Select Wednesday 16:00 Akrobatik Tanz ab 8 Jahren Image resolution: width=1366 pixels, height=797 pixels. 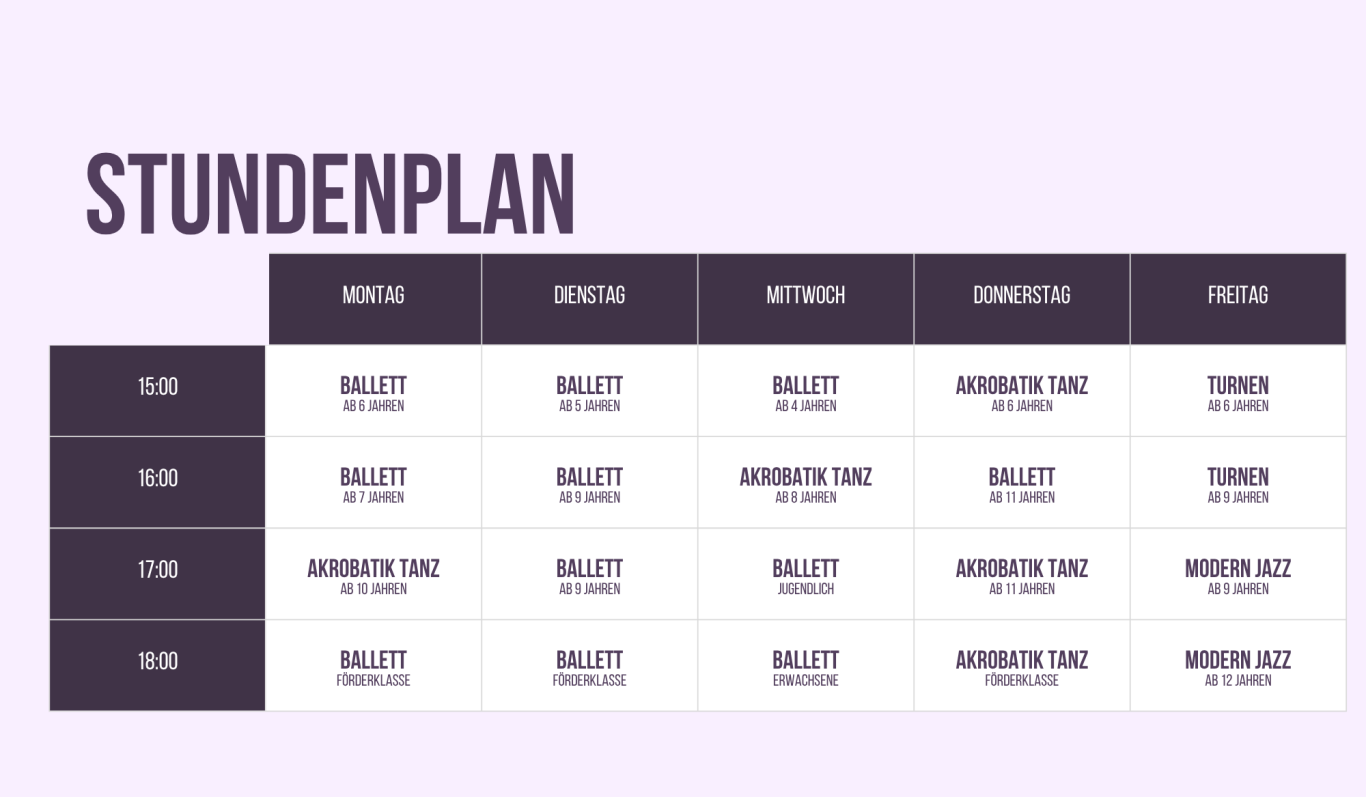[x=806, y=482]
